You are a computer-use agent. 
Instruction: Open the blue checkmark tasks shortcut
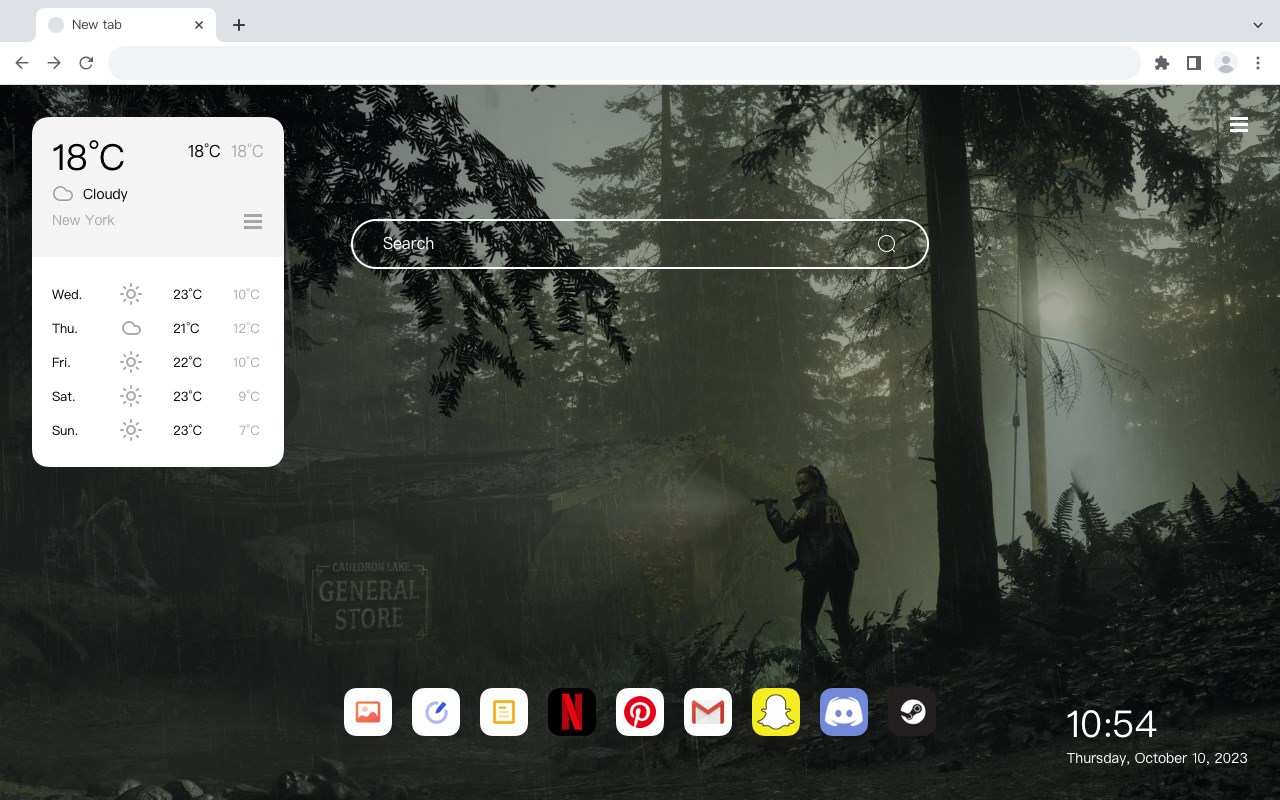(x=436, y=712)
